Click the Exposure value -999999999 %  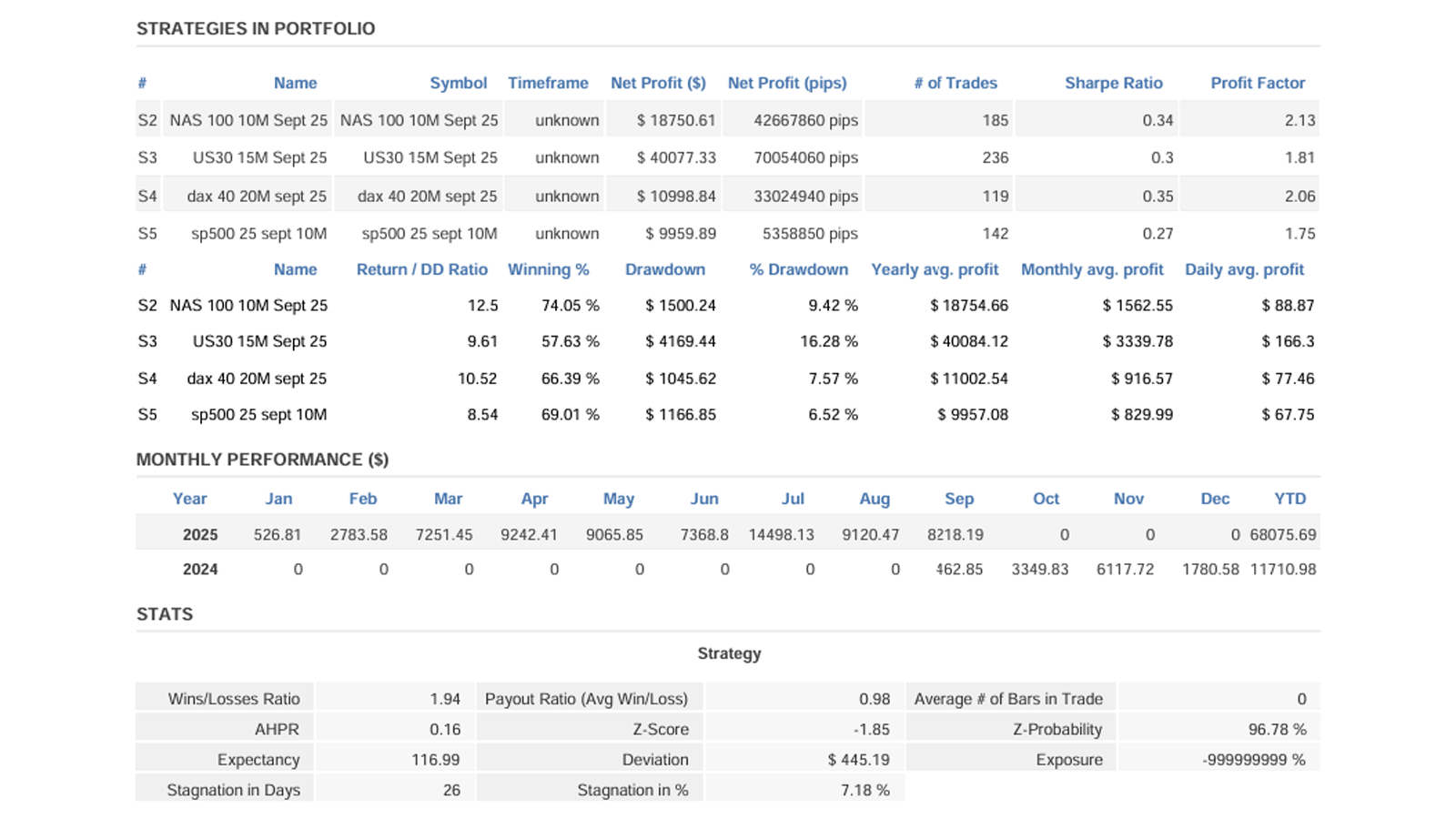(1253, 760)
